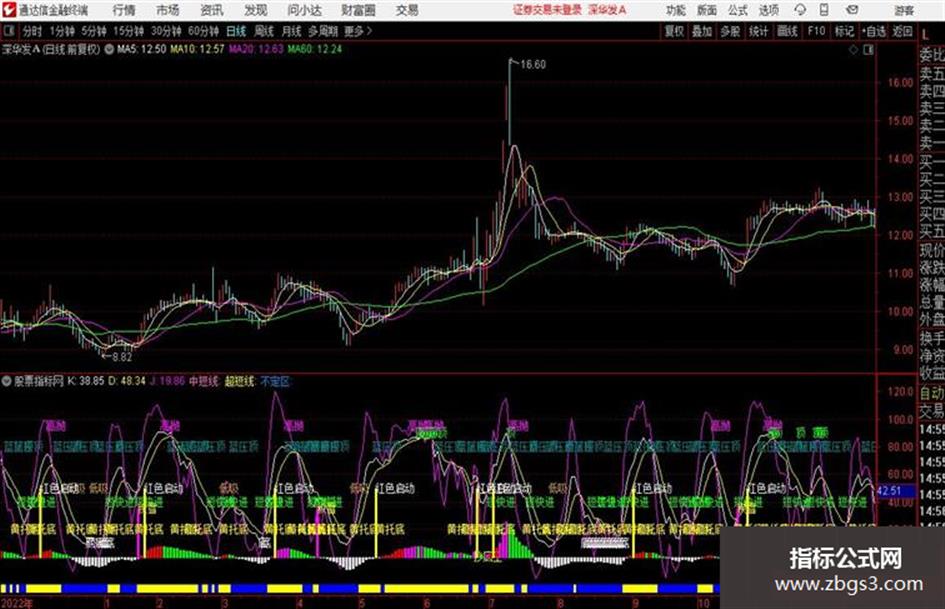Open the 发现 menu

point(256,10)
